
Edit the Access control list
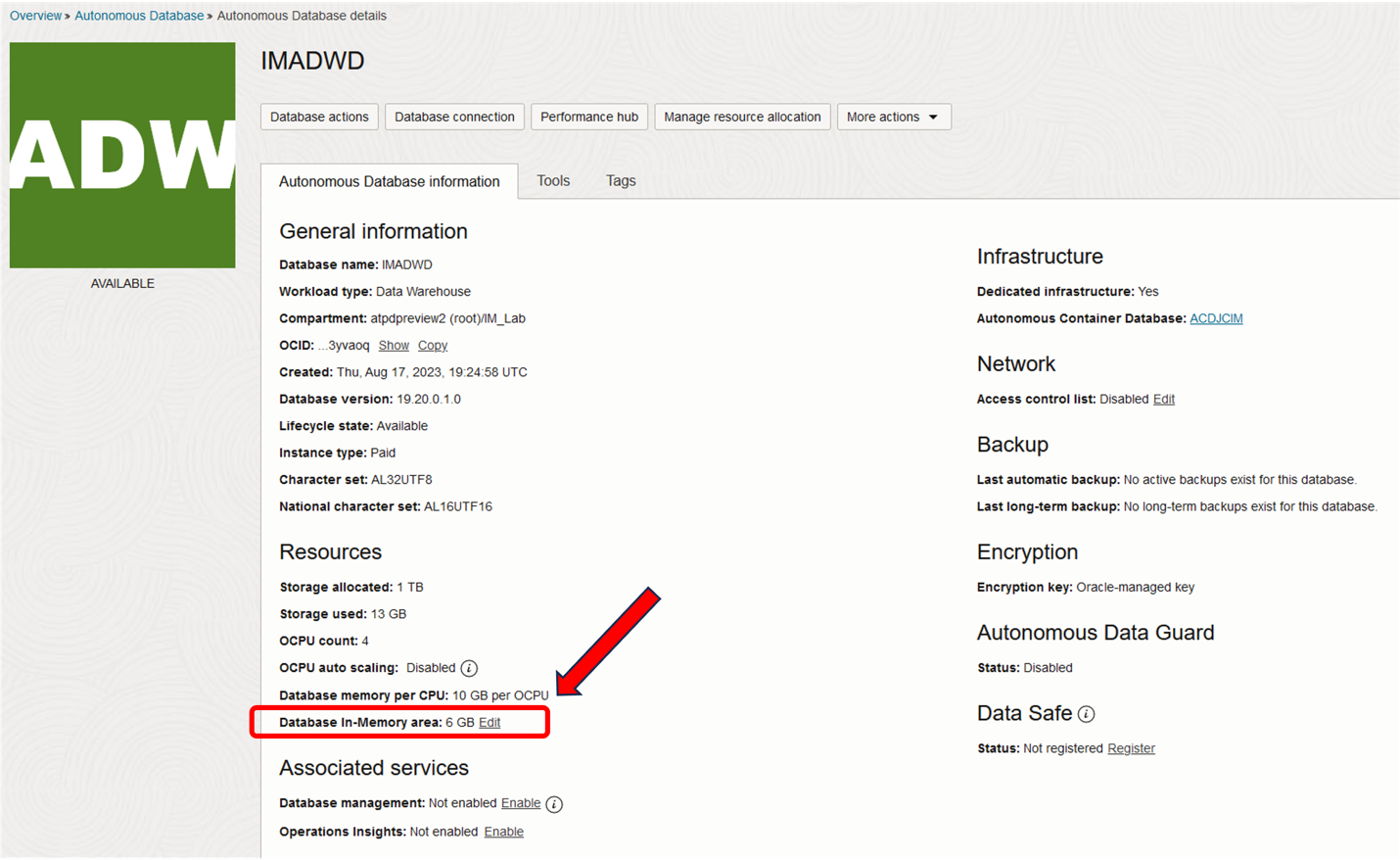click(1164, 400)
